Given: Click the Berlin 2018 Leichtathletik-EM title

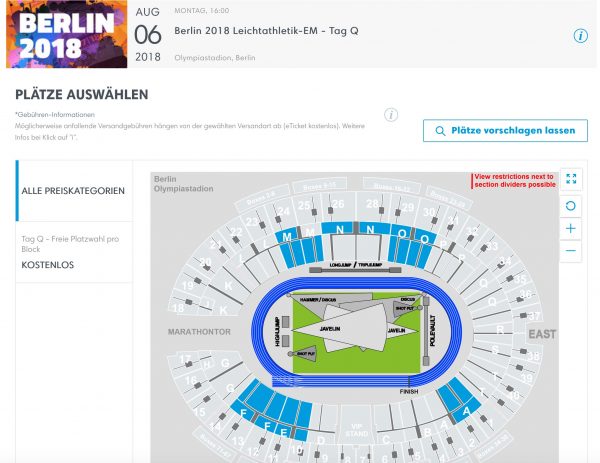Looking at the screenshot, I should point(266,31).
